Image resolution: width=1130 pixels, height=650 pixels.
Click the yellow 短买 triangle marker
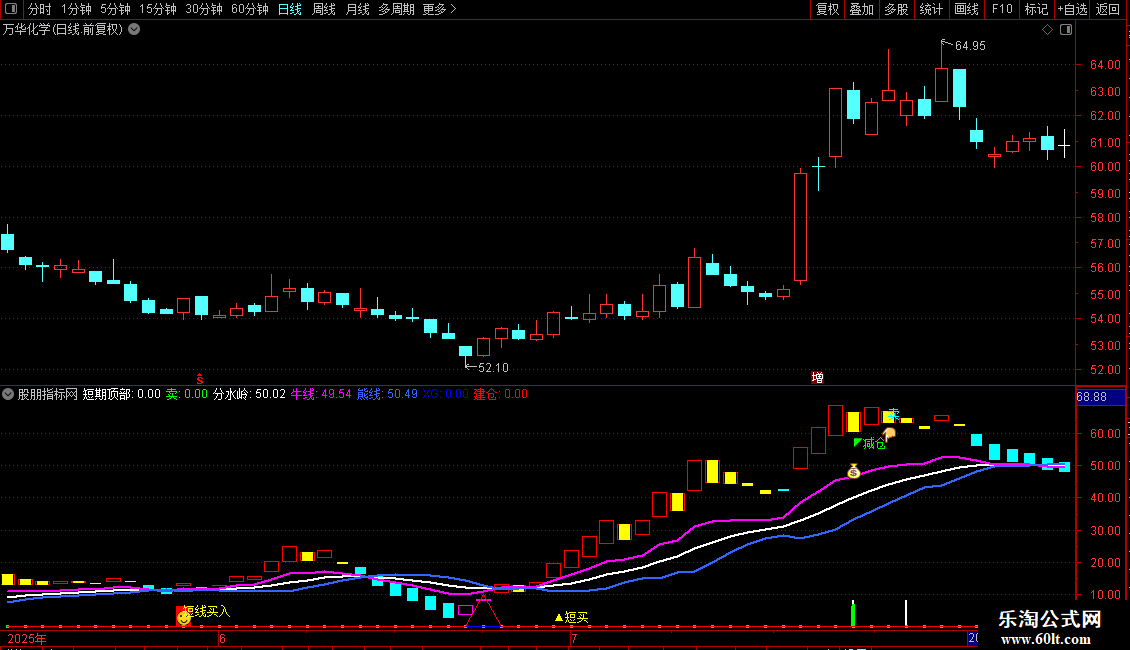[x=571, y=618]
